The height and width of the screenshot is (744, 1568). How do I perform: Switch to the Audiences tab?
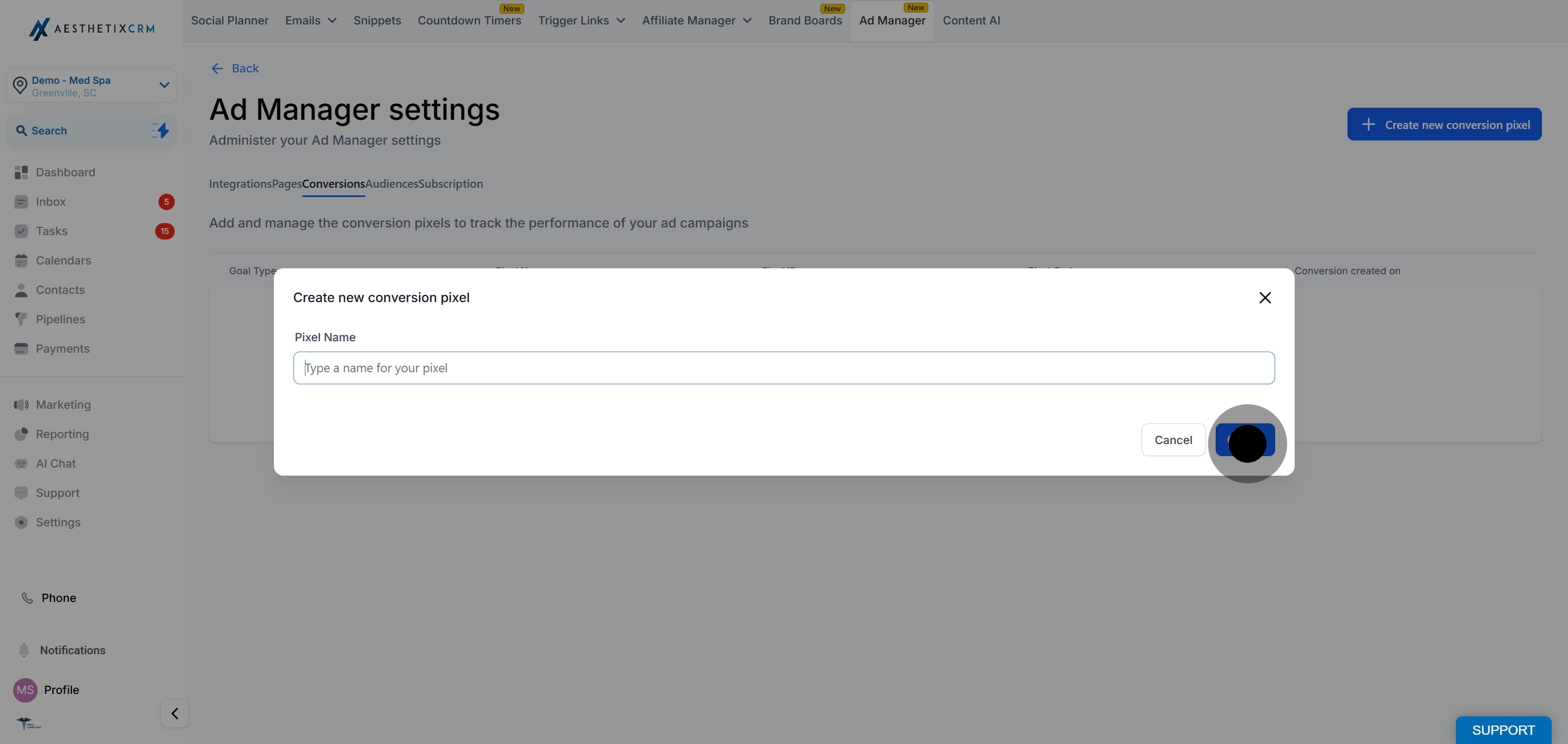click(x=391, y=184)
